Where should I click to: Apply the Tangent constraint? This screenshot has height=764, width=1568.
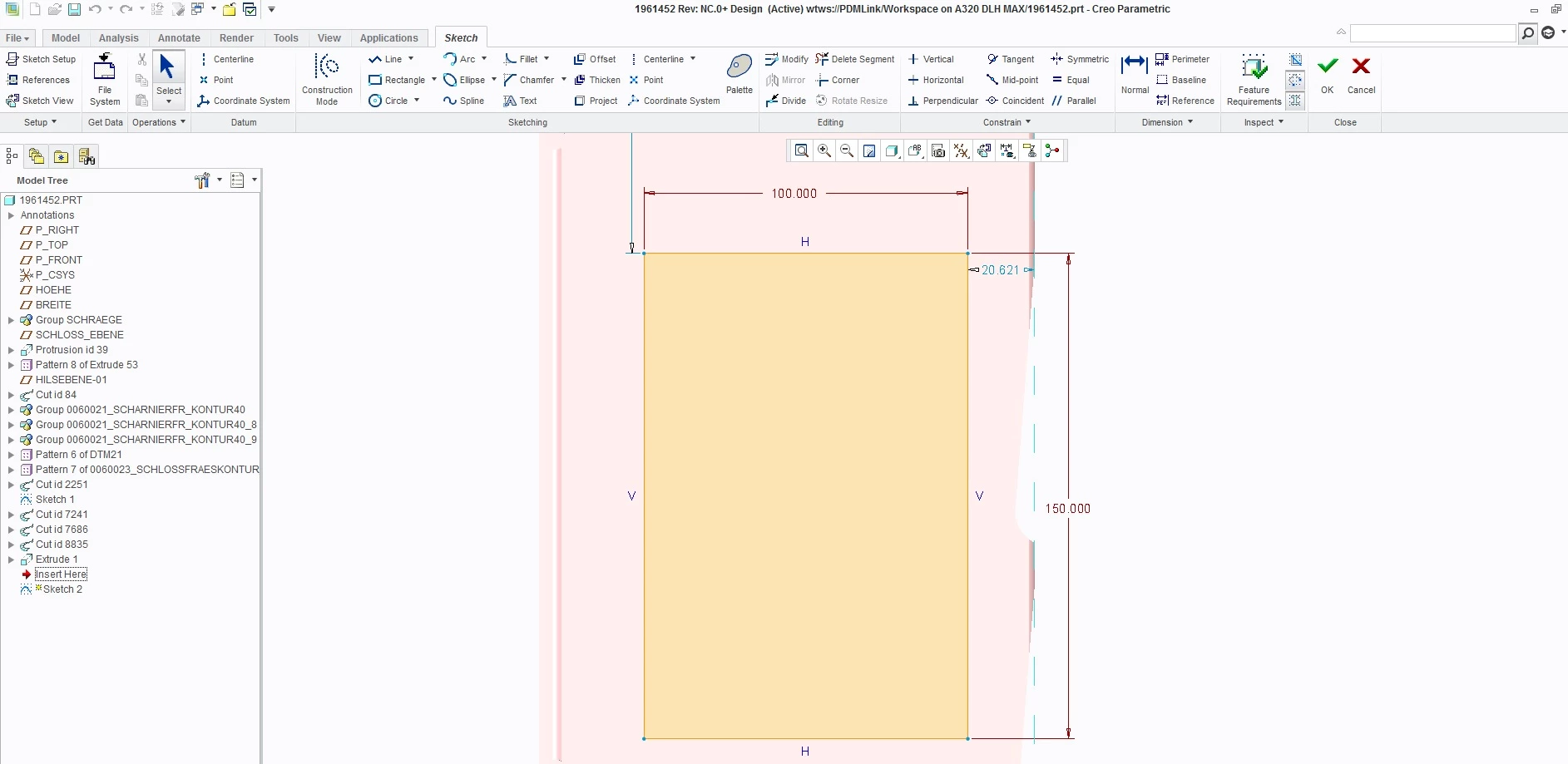pos(1011,59)
